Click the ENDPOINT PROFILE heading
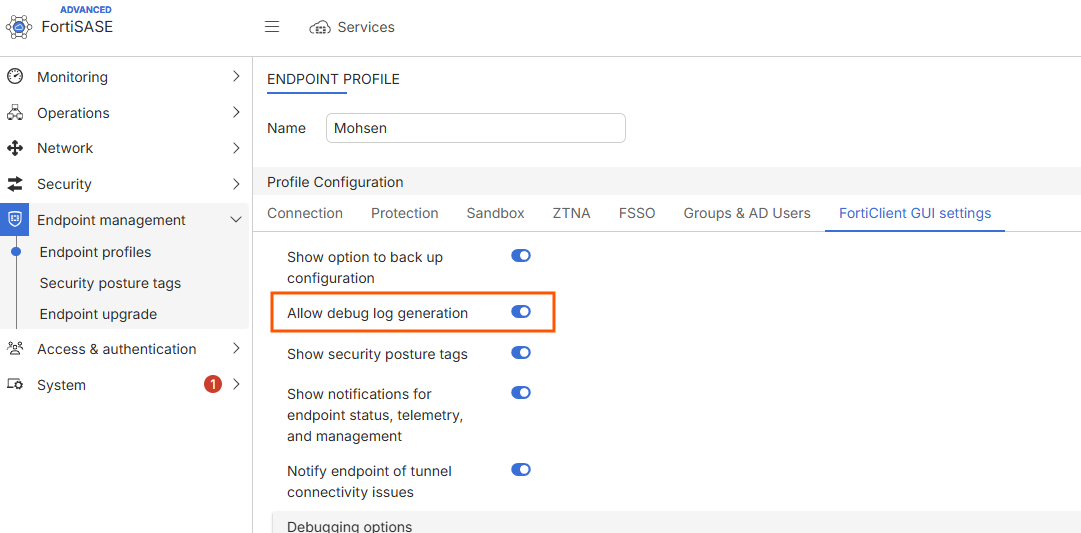Viewport: 1081px width, 533px height. tap(333, 79)
